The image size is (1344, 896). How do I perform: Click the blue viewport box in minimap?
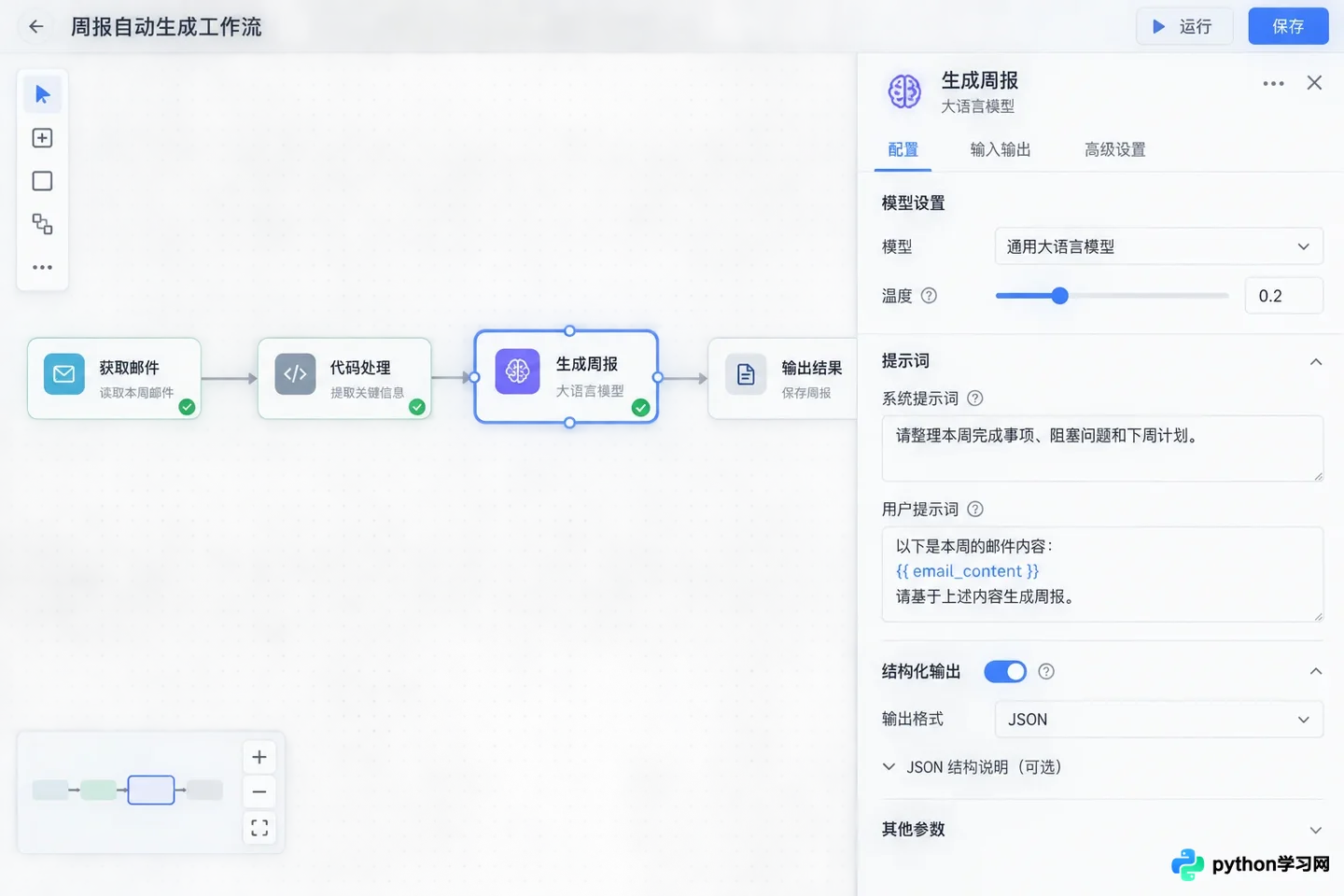click(151, 790)
